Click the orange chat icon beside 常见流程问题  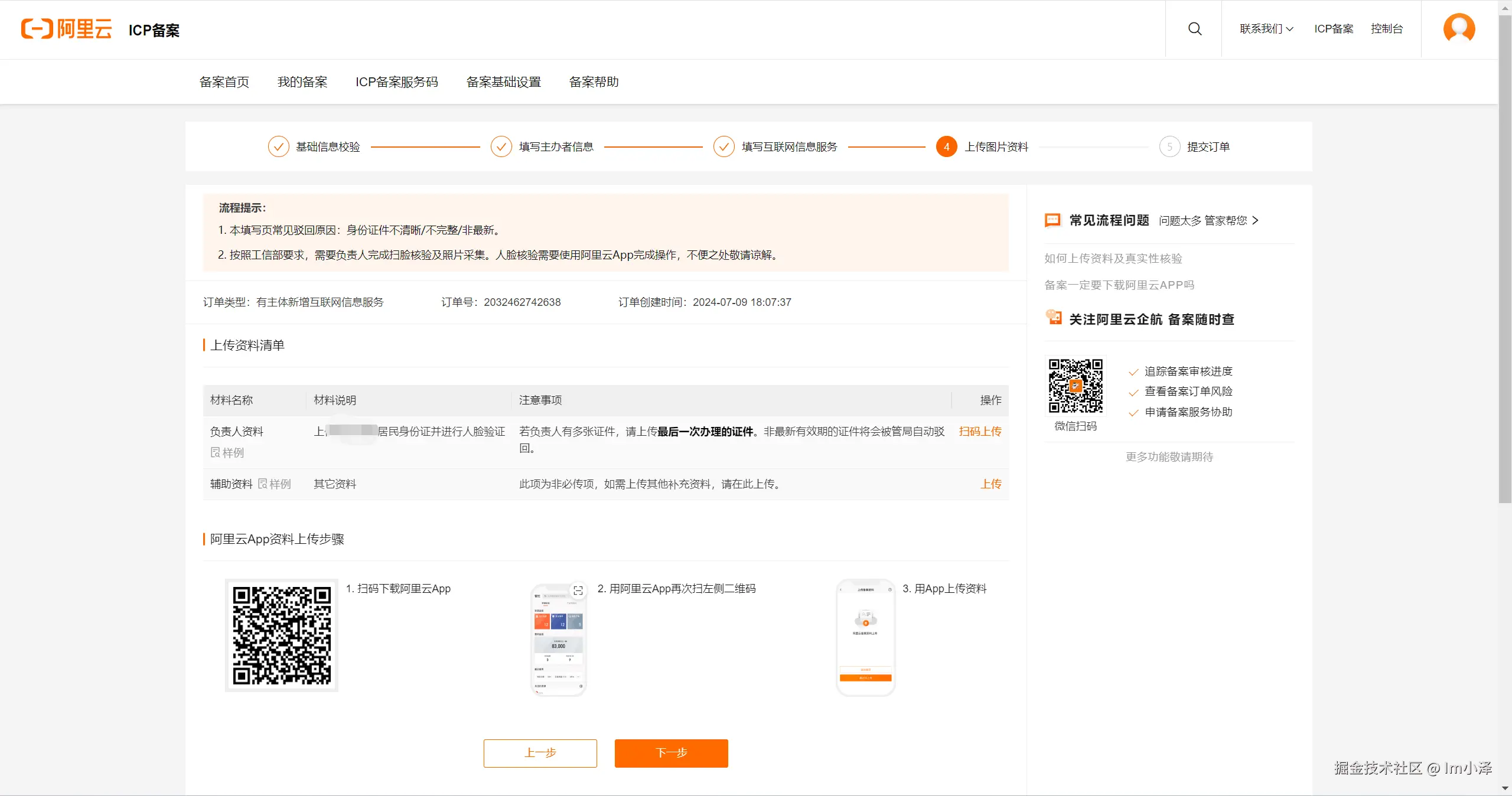tap(1052, 220)
